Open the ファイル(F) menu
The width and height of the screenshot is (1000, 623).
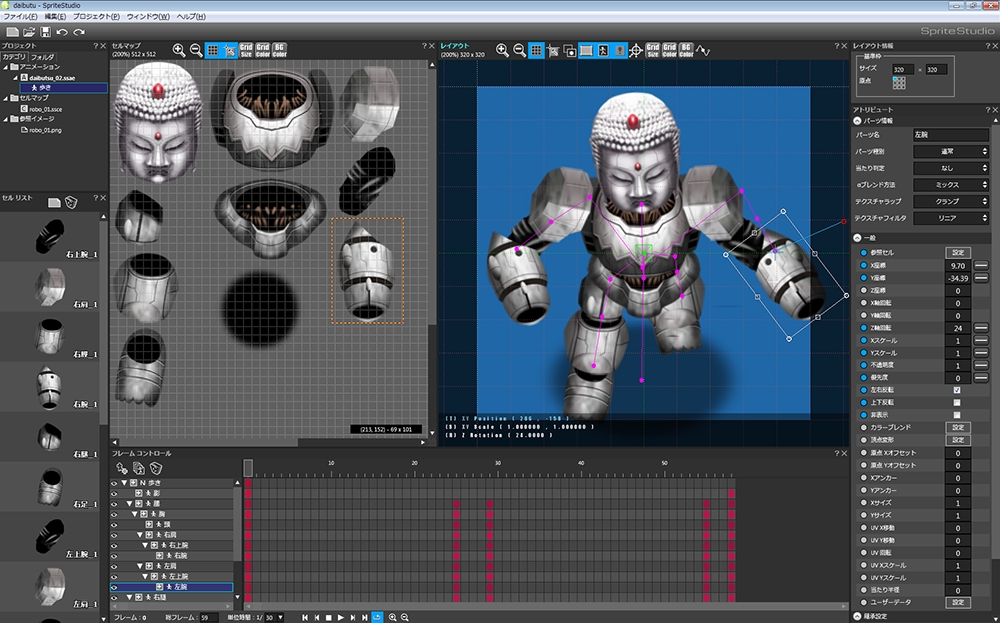(x=20, y=17)
